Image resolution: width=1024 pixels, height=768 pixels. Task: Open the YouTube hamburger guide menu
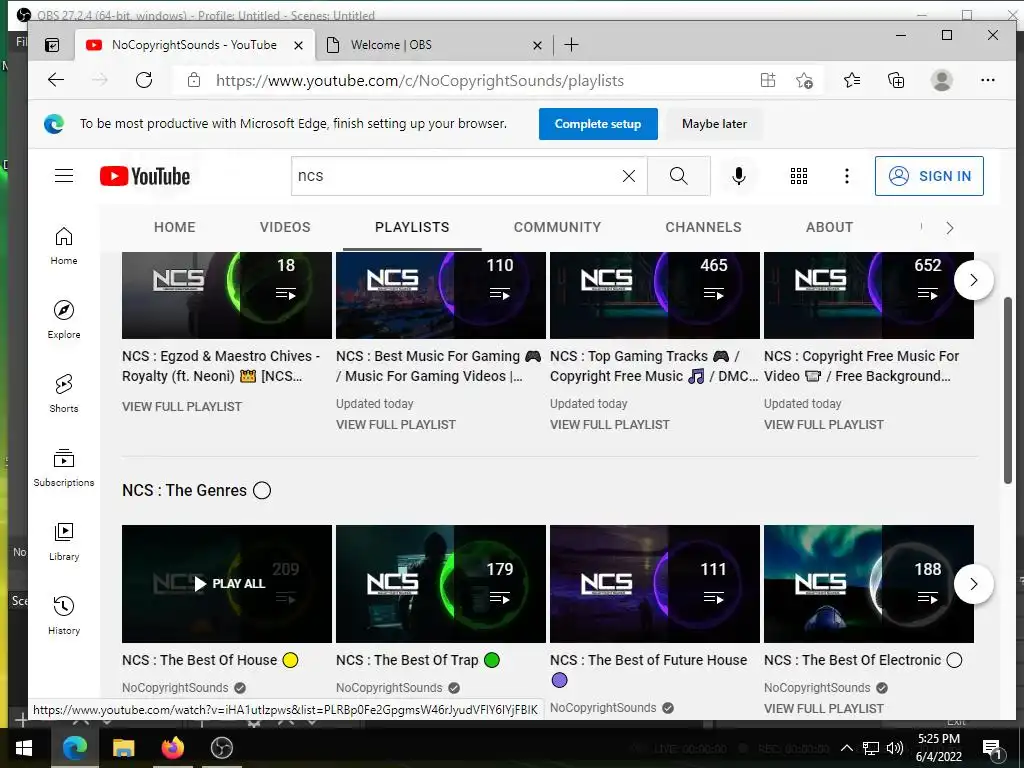click(x=64, y=176)
